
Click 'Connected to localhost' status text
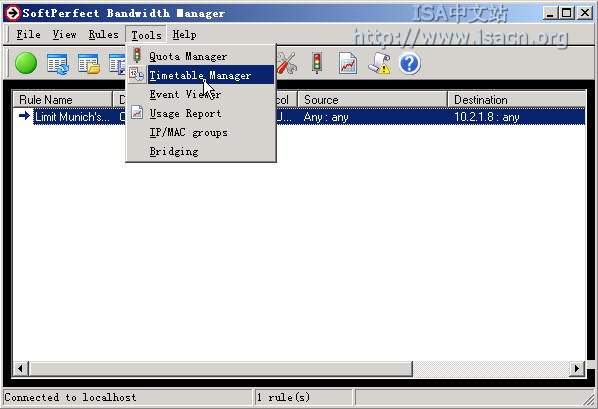pyautogui.click(x=70, y=397)
